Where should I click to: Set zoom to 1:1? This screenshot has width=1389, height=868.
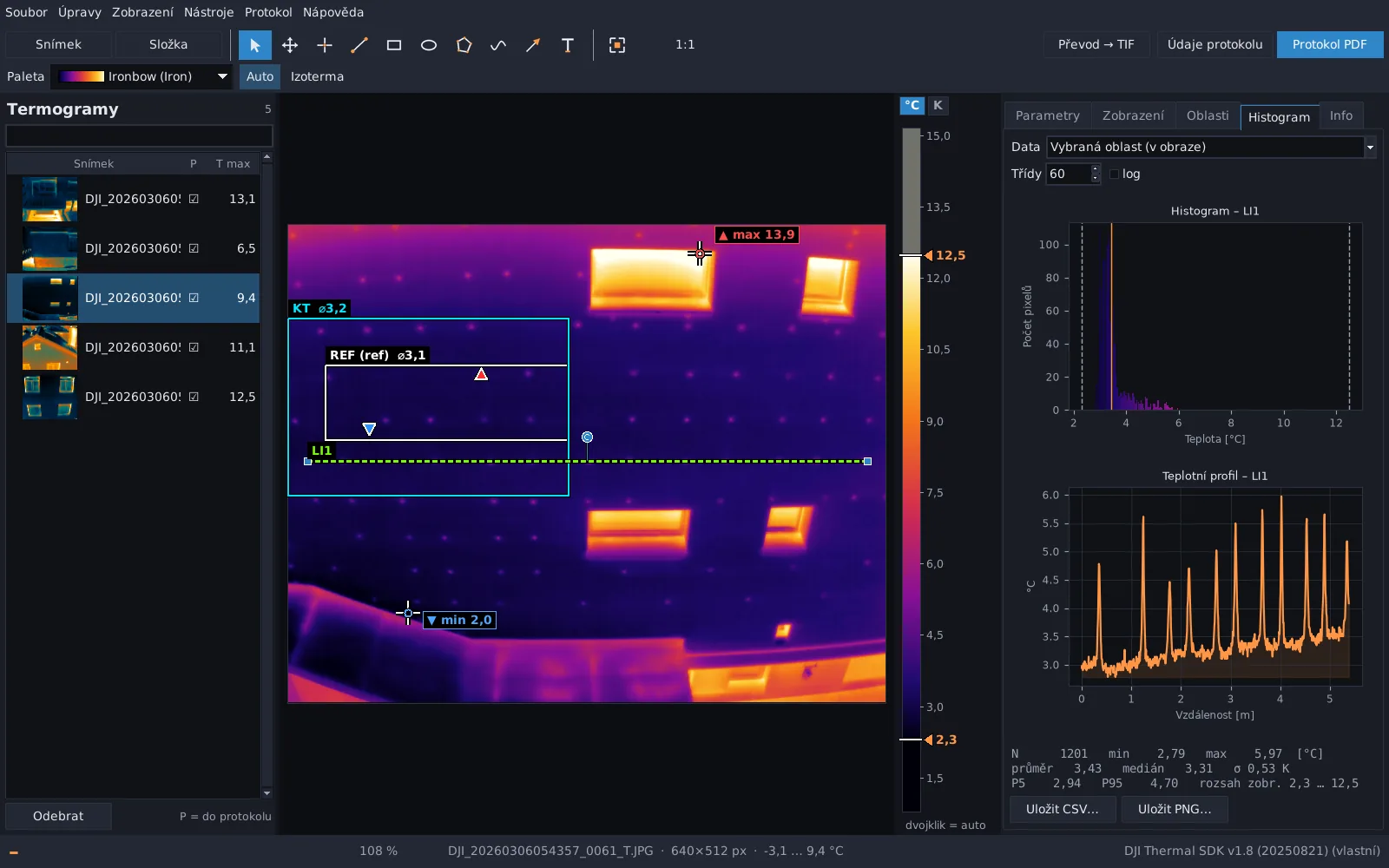[x=685, y=45]
